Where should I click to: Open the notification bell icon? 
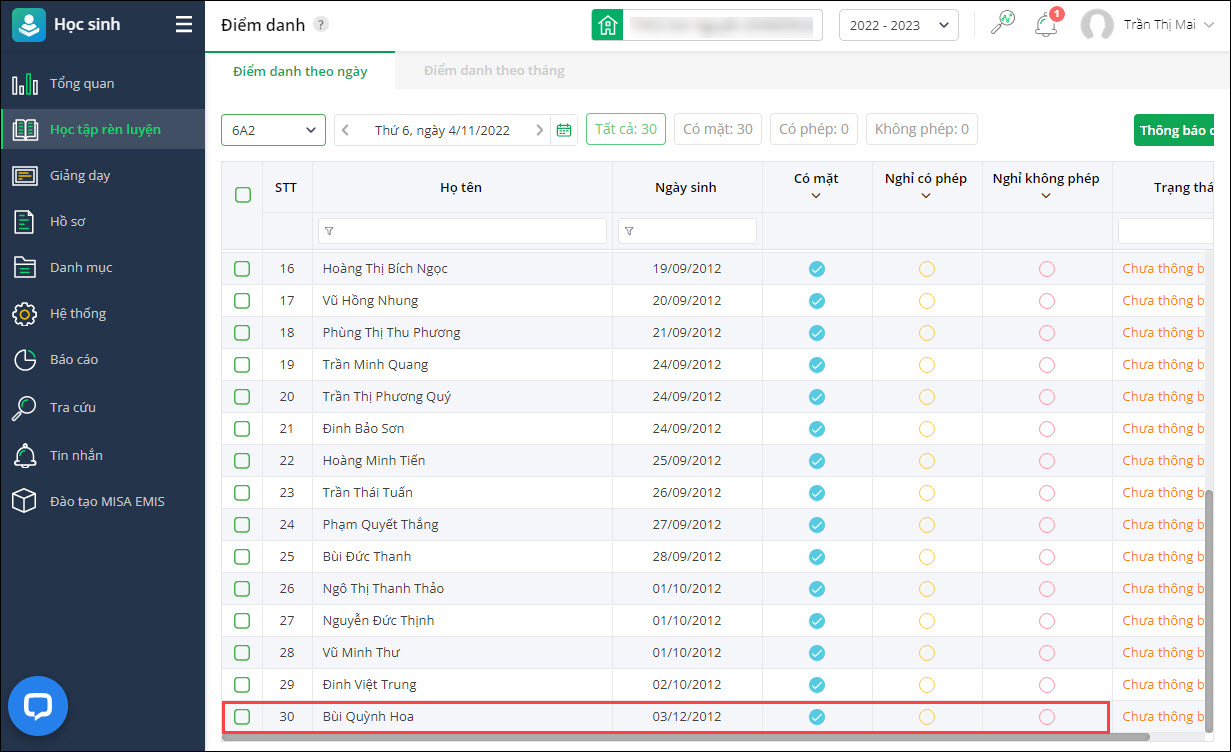(x=1046, y=25)
